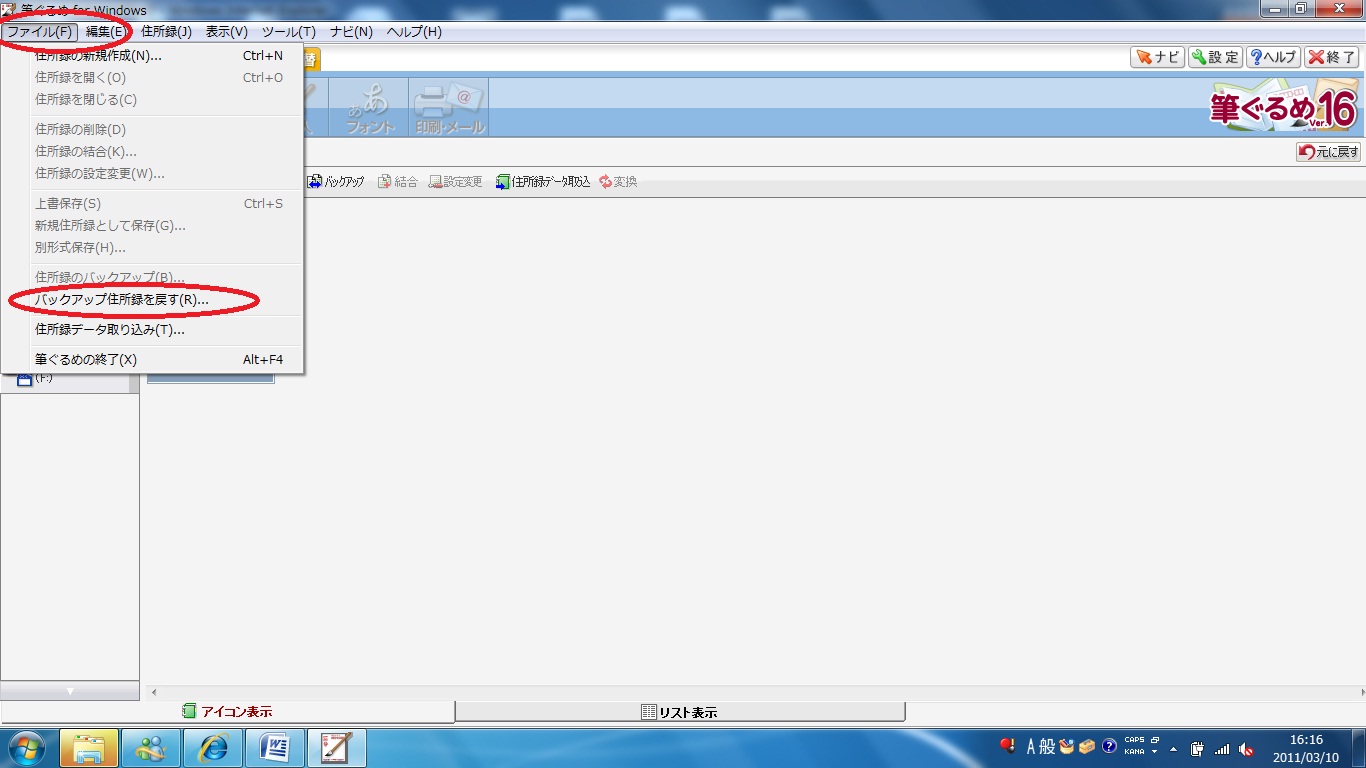Image resolution: width=1366 pixels, height=768 pixels.
Task: Choose 新規住所録として保存(G)... menu entry
Action: click(x=153, y=226)
